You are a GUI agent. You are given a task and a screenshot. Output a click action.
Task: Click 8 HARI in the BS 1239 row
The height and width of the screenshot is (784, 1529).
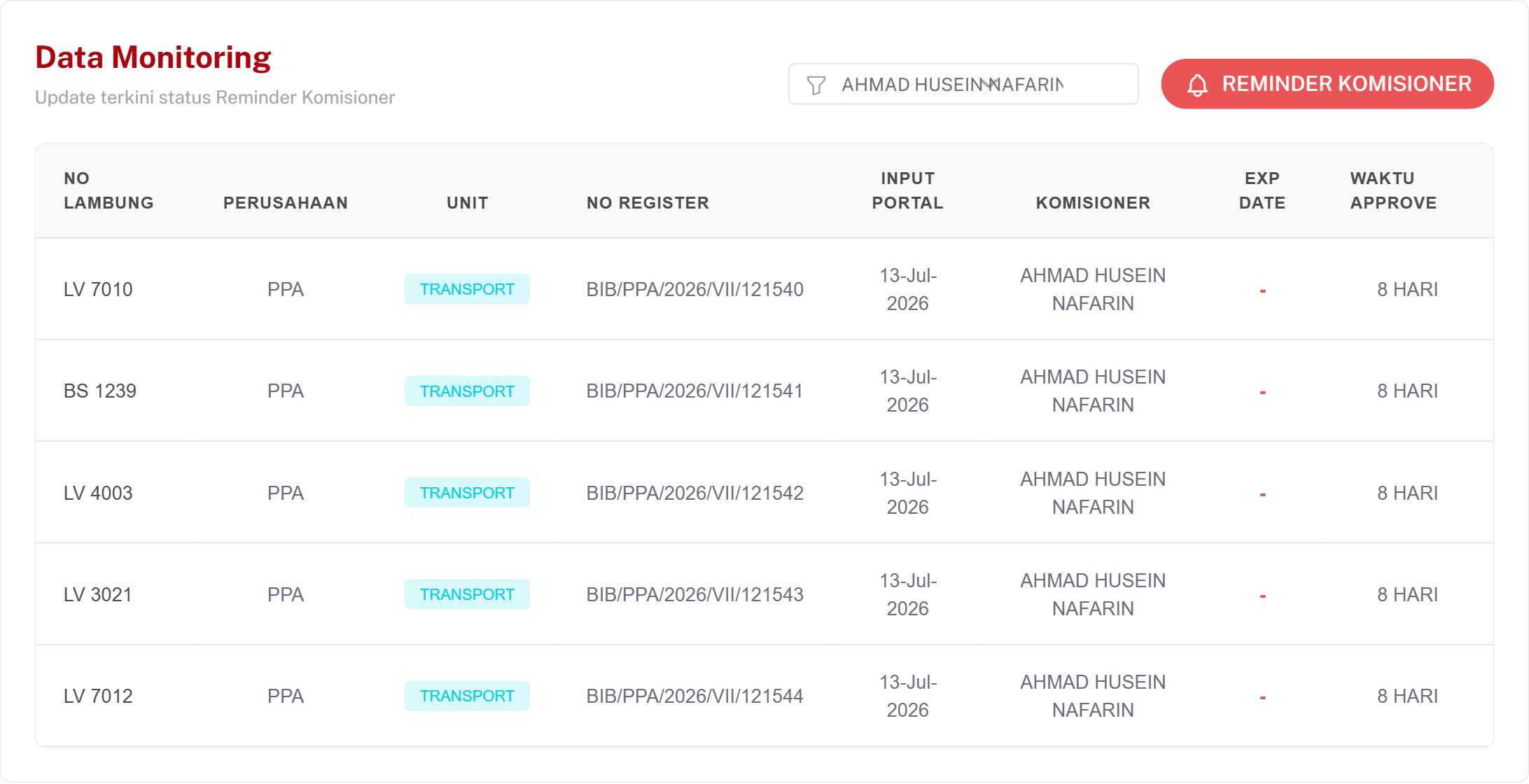tap(1407, 391)
